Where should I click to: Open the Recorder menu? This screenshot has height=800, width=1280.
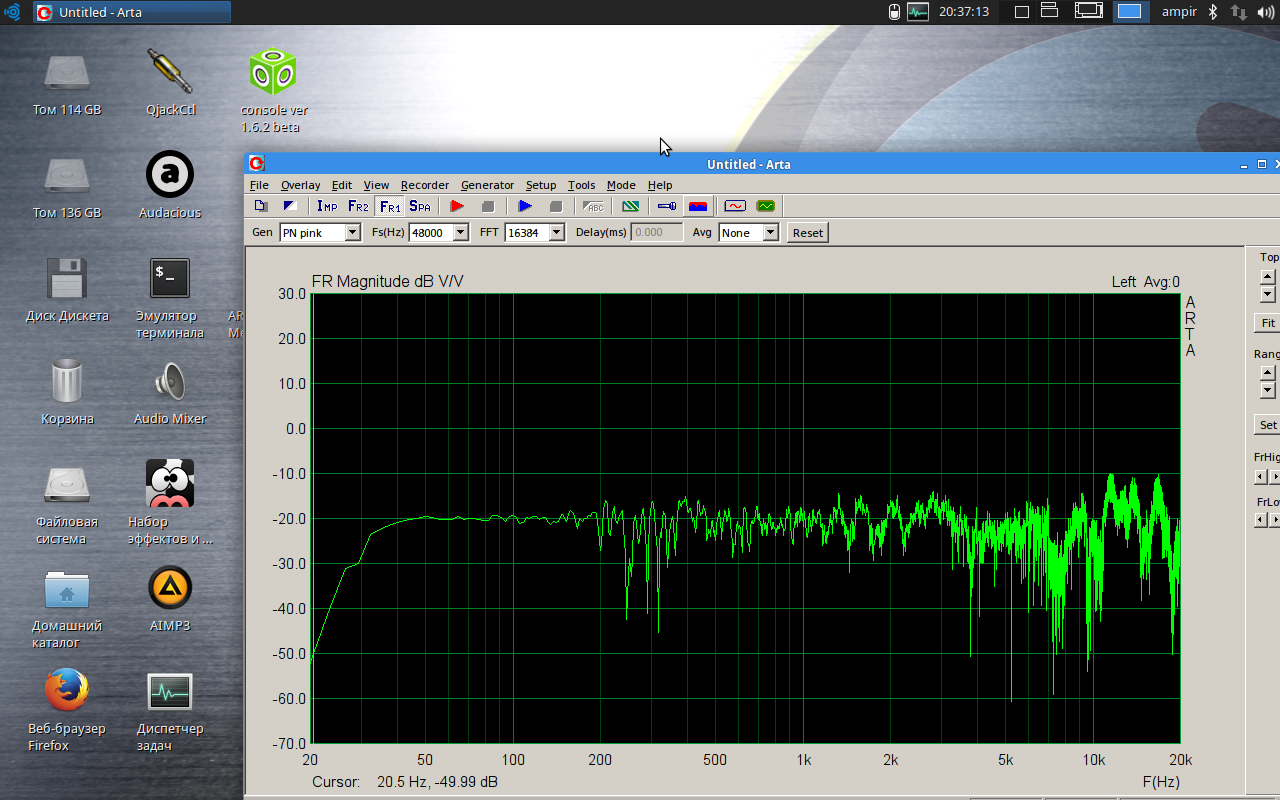[x=425, y=185]
